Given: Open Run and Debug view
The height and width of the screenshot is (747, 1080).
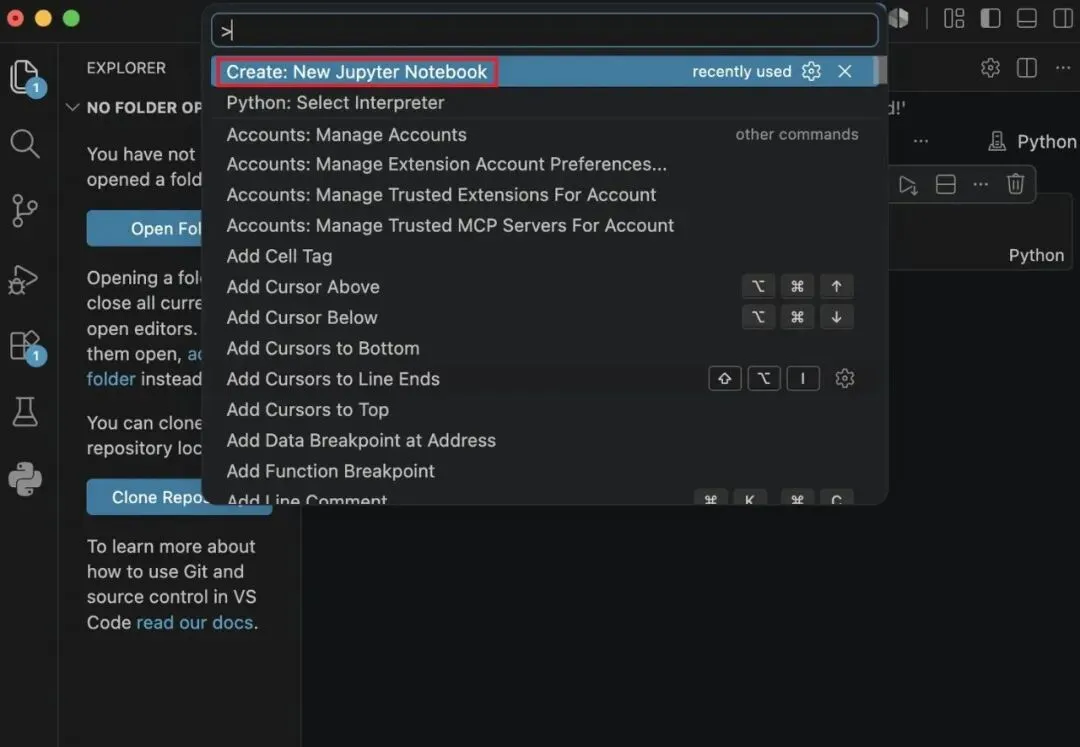Looking at the screenshot, I should coord(23,280).
